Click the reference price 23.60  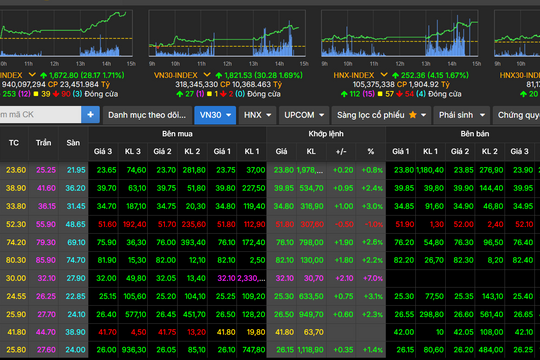tap(16, 170)
